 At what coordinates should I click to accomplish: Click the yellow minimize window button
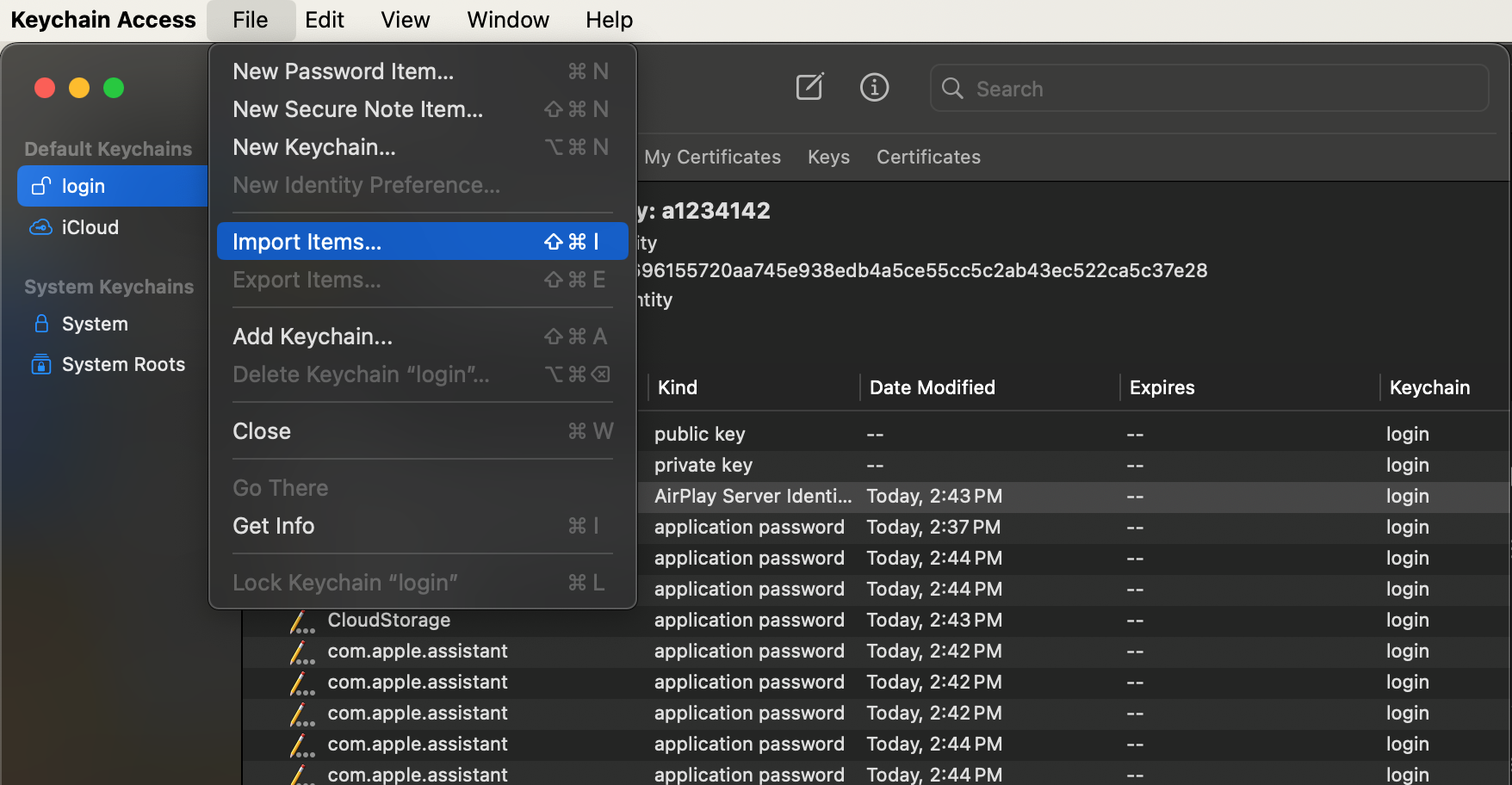pyautogui.click(x=79, y=88)
